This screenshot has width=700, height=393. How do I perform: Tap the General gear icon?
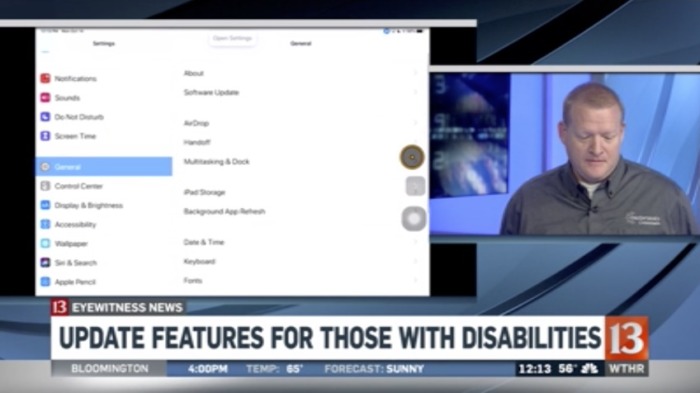pyautogui.click(x=45, y=167)
